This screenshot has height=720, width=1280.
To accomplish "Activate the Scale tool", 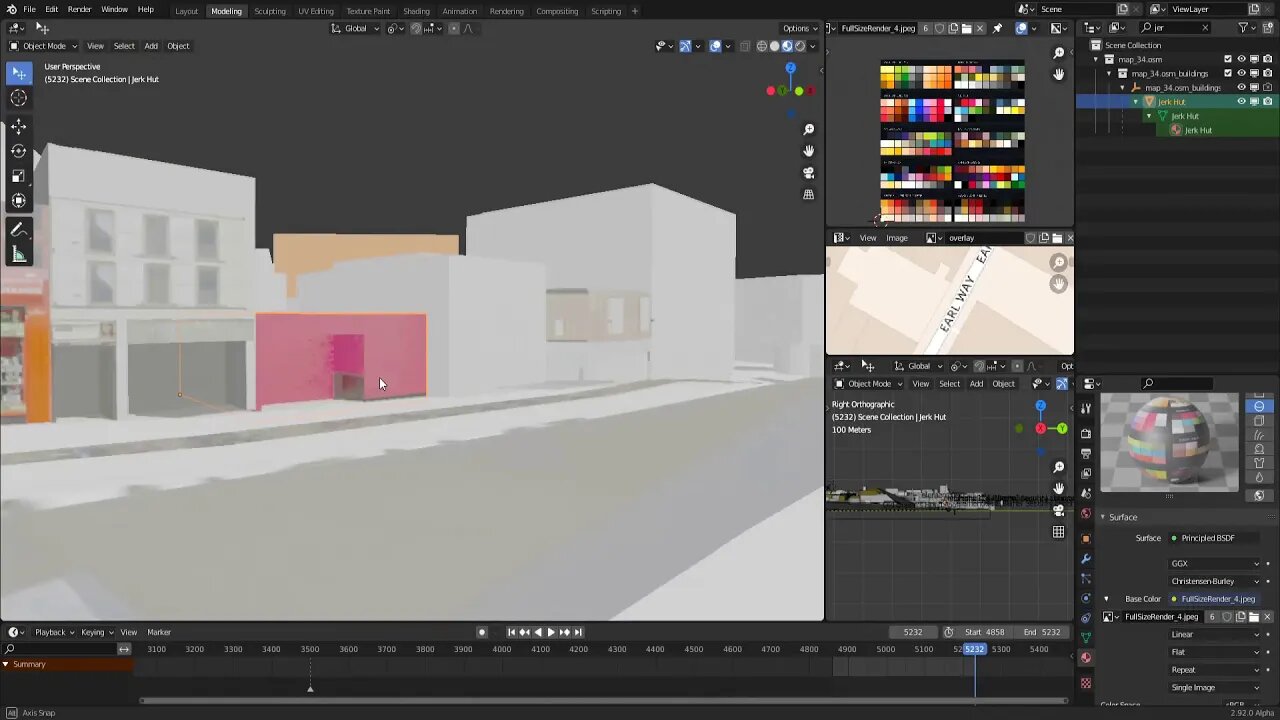I will 19,176.
